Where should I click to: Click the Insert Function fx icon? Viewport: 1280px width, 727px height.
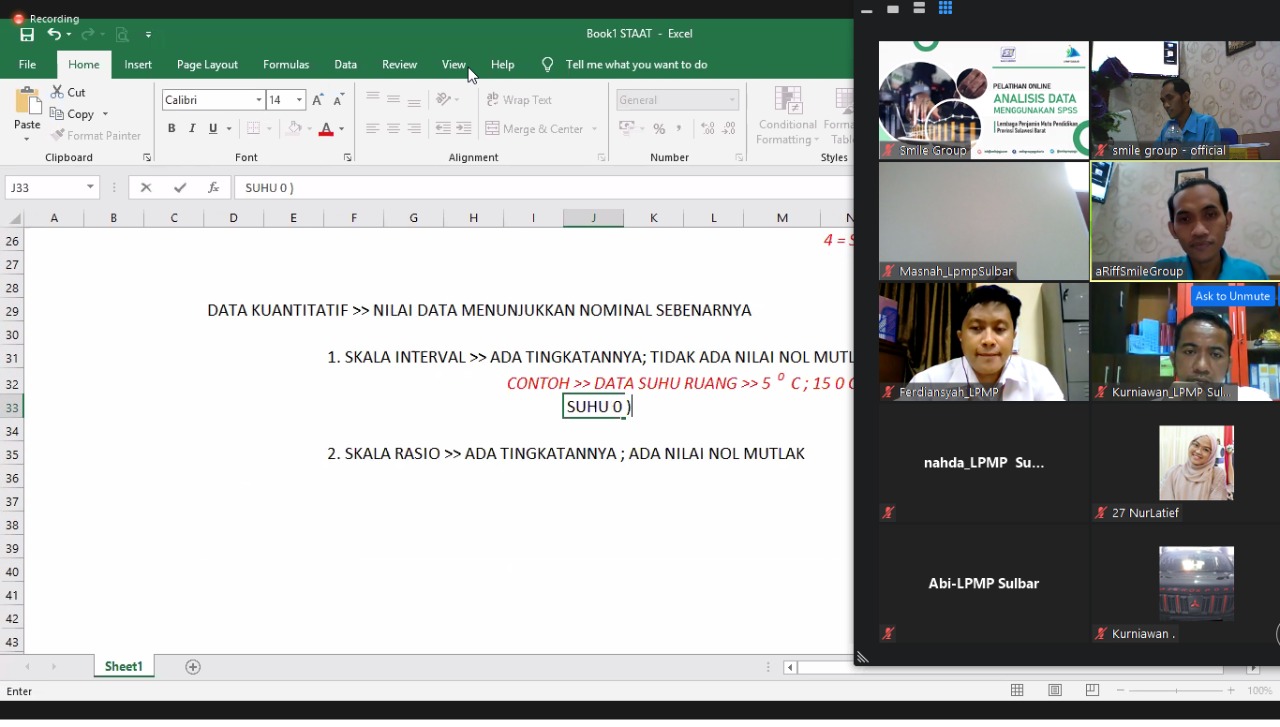[x=213, y=187]
